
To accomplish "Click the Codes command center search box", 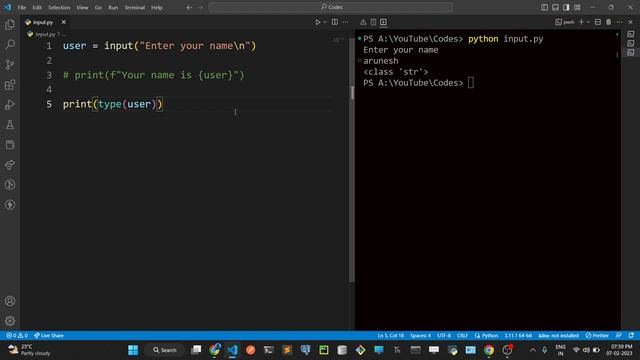I will 331,7.
